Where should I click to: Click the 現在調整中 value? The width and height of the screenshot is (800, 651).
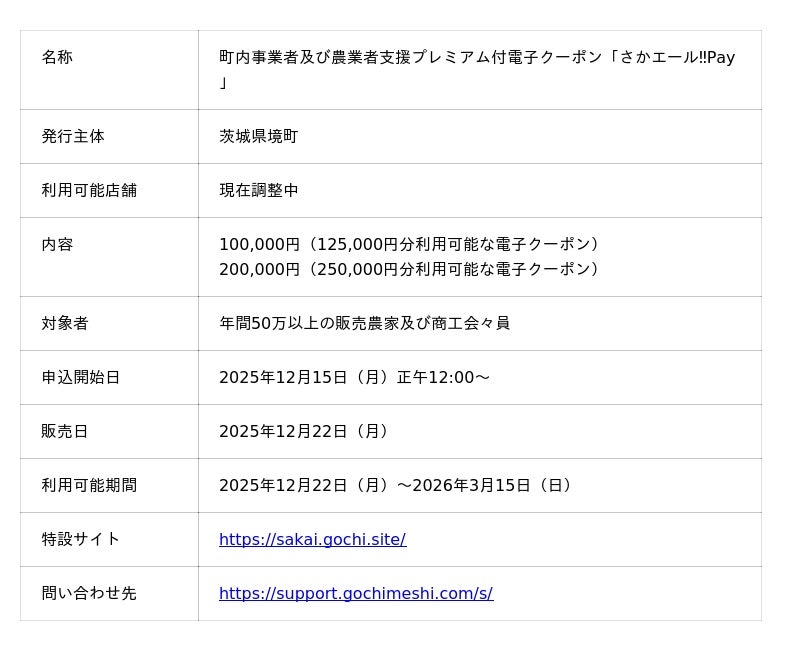point(258,191)
